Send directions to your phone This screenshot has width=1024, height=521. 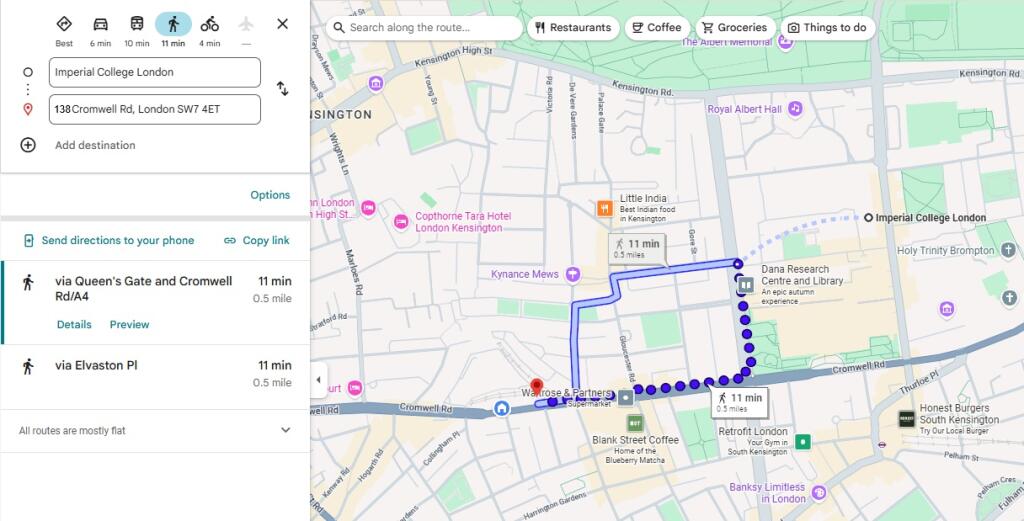[x=109, y=240]
